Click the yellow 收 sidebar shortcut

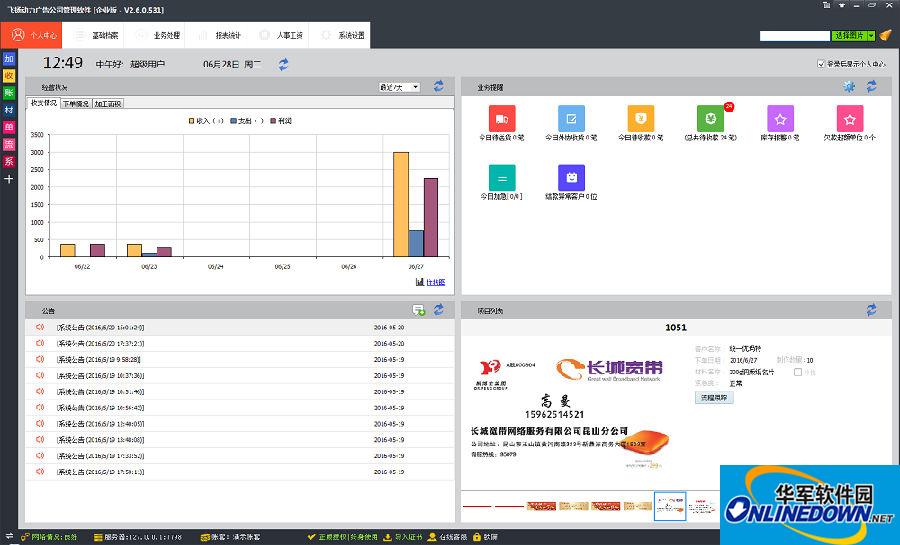click(x=9, y=76)
